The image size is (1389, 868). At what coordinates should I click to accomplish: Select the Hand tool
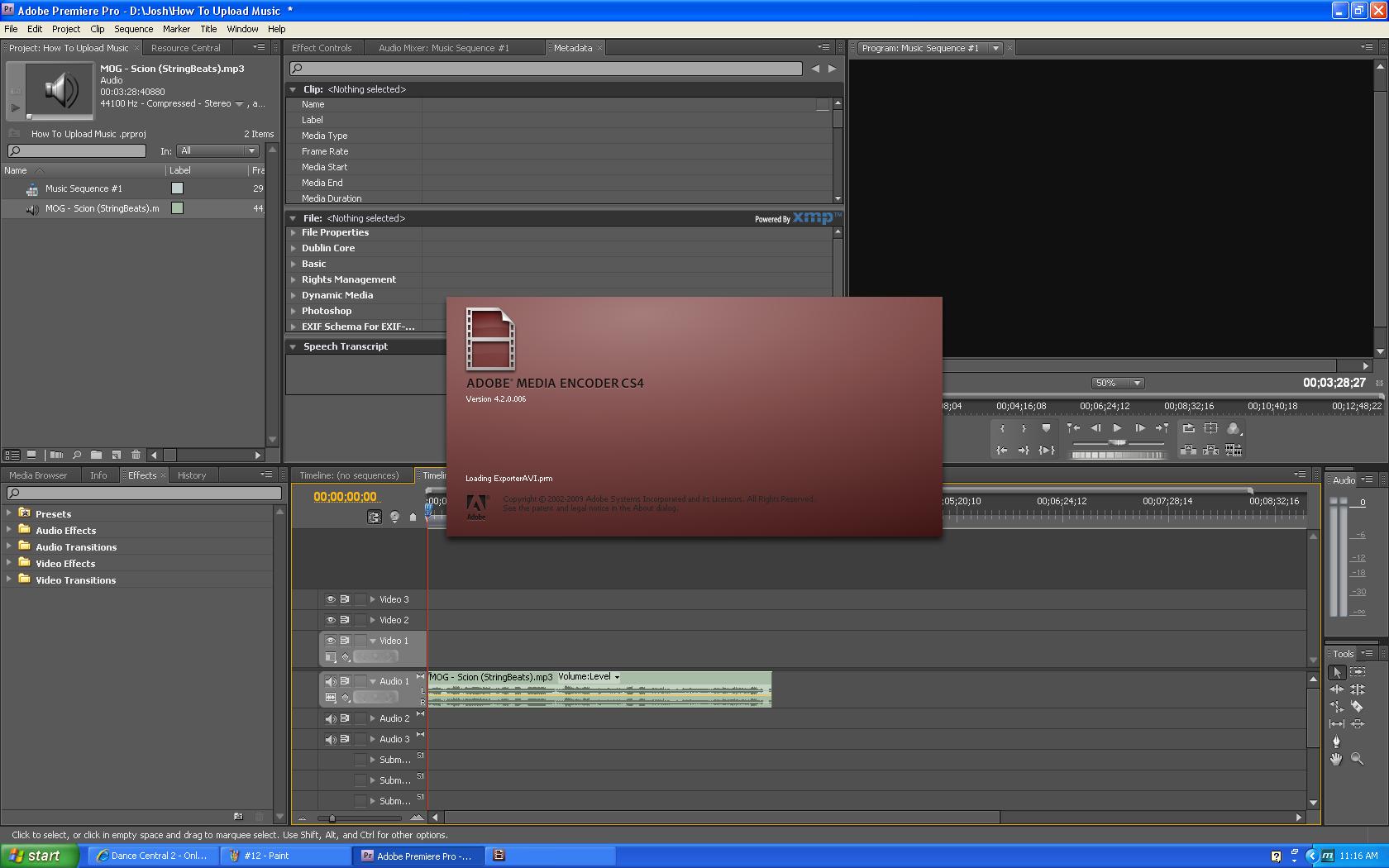coord(1337,759)
